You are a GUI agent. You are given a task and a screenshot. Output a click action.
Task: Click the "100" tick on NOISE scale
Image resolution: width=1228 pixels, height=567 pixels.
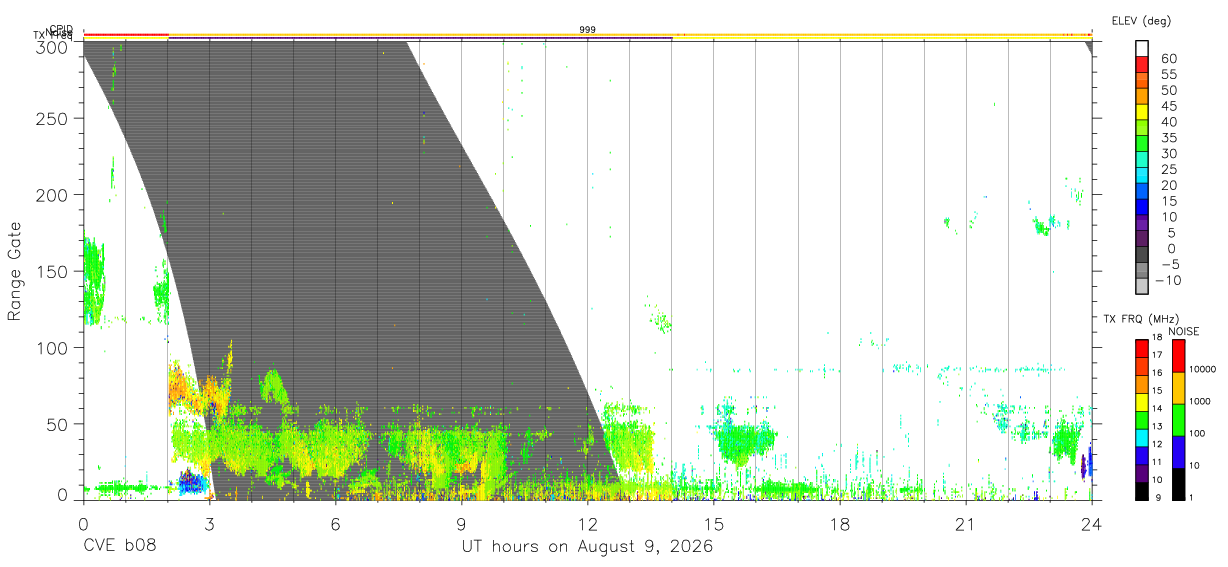pos(1197,434)
